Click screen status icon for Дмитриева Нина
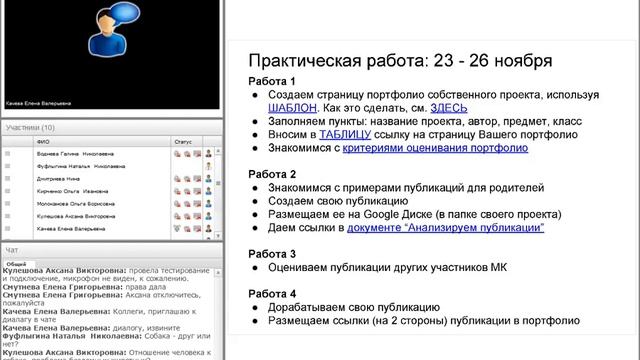This screenshot has width=640, height=360. point(197,179)
